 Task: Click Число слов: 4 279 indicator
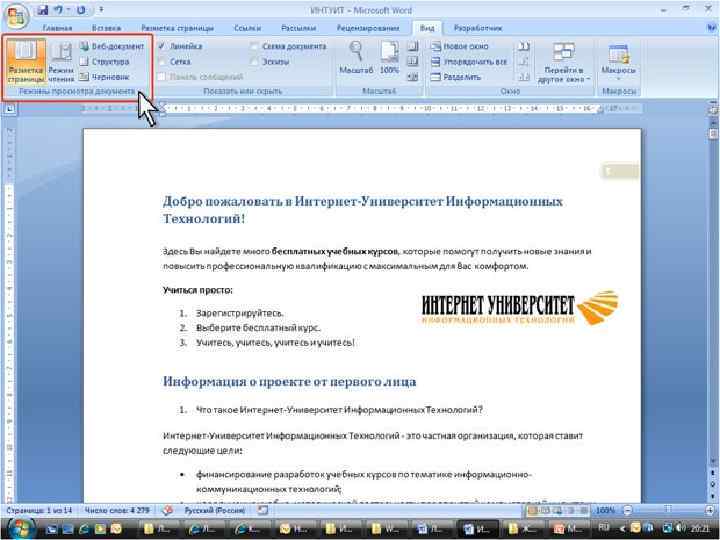click(117, 510)
